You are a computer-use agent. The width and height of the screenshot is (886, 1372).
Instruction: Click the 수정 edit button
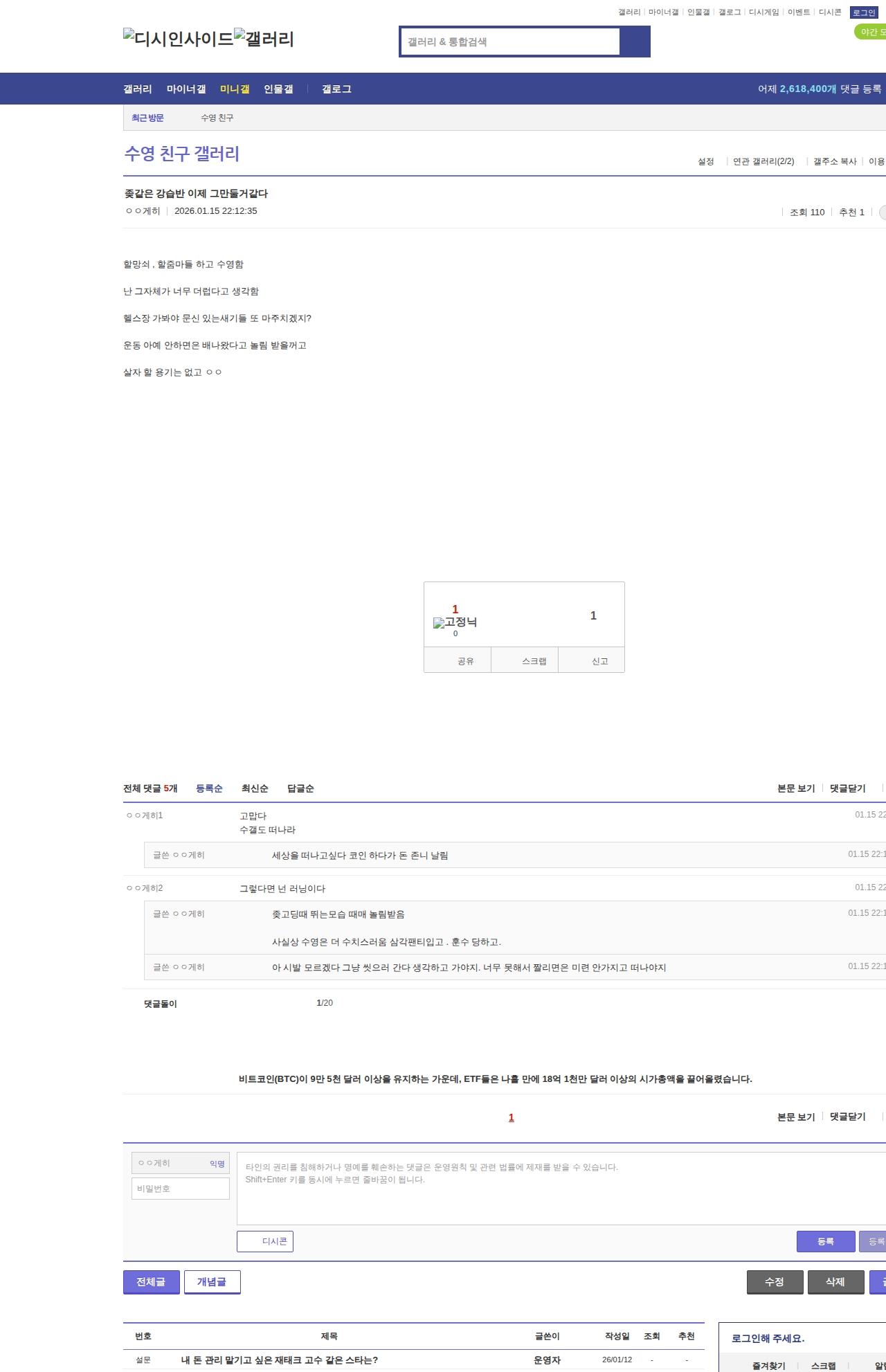[x=775, y=1282]
